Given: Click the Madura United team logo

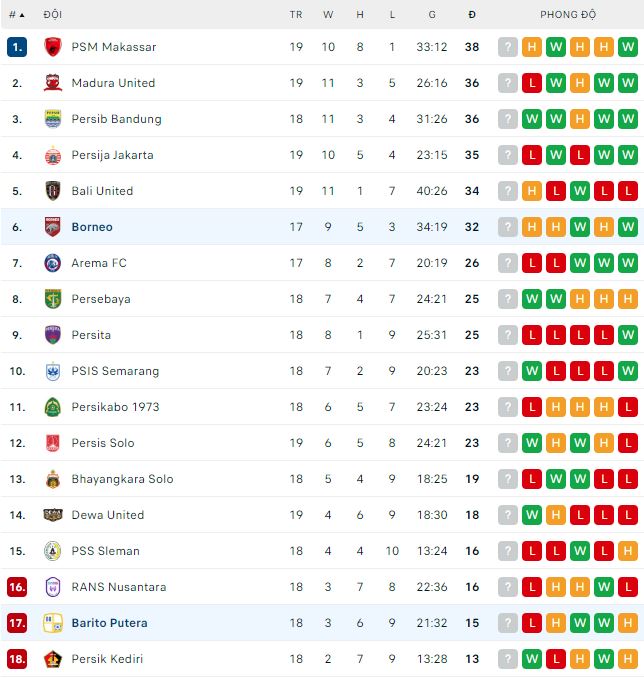Looking at the screenshot, I should [53, 83].
